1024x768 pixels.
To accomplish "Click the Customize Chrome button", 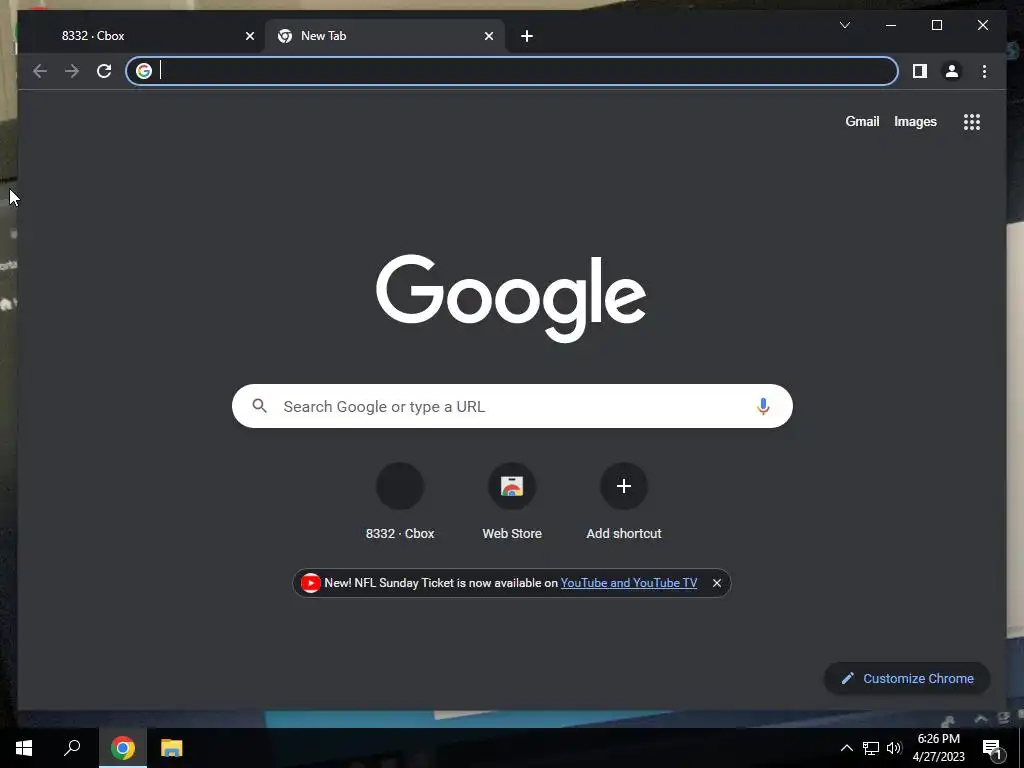I will click(907, 679).
